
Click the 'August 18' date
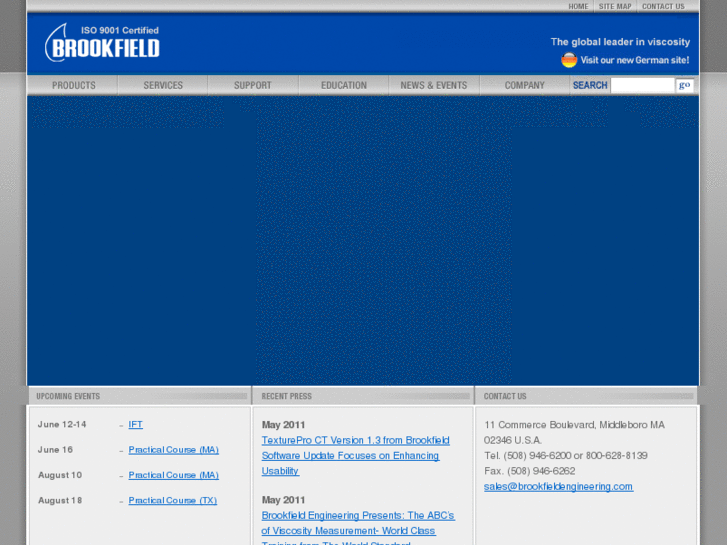pos(60,501)
